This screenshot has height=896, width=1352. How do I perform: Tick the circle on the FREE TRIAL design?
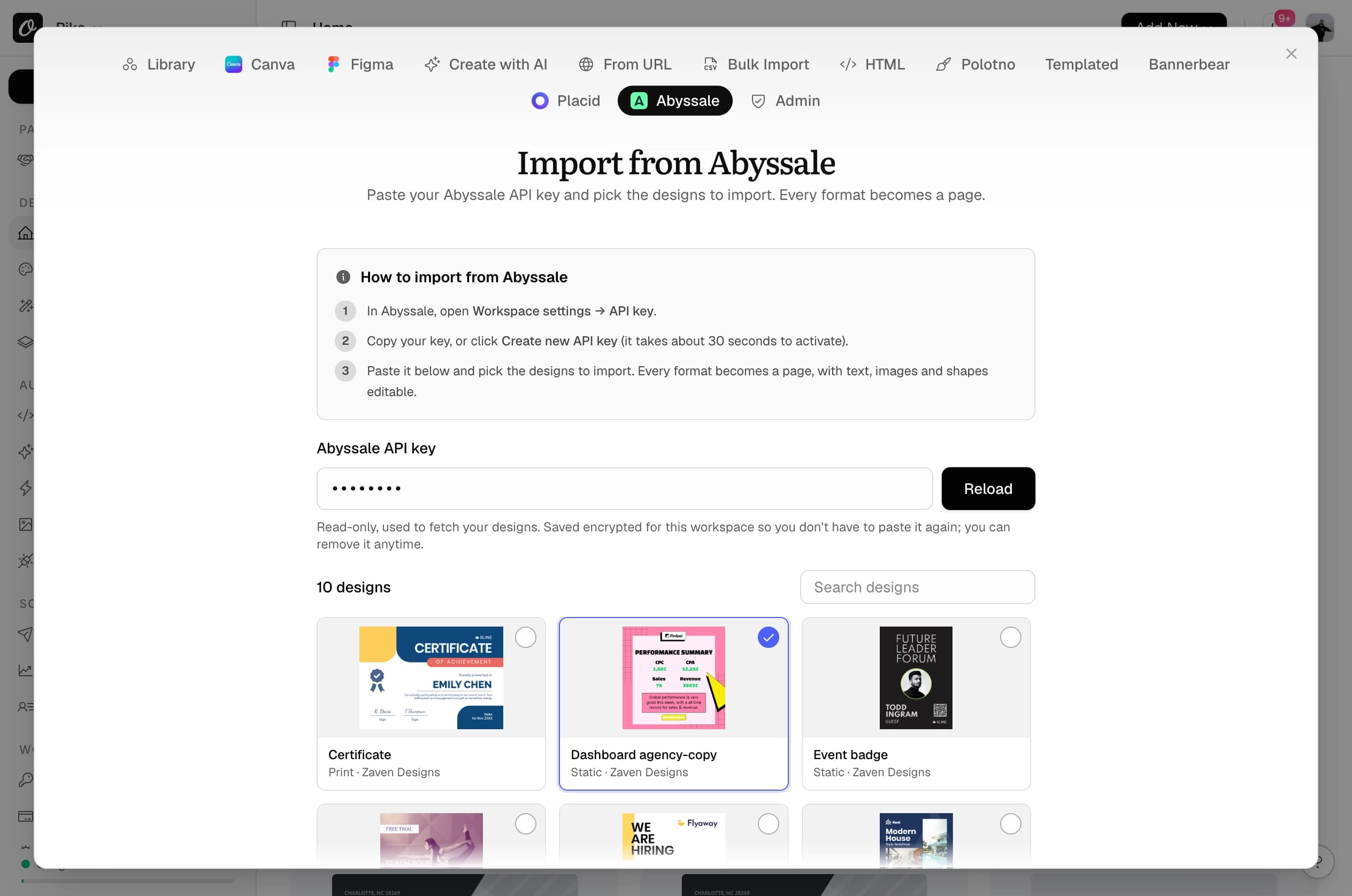point(525,824)
